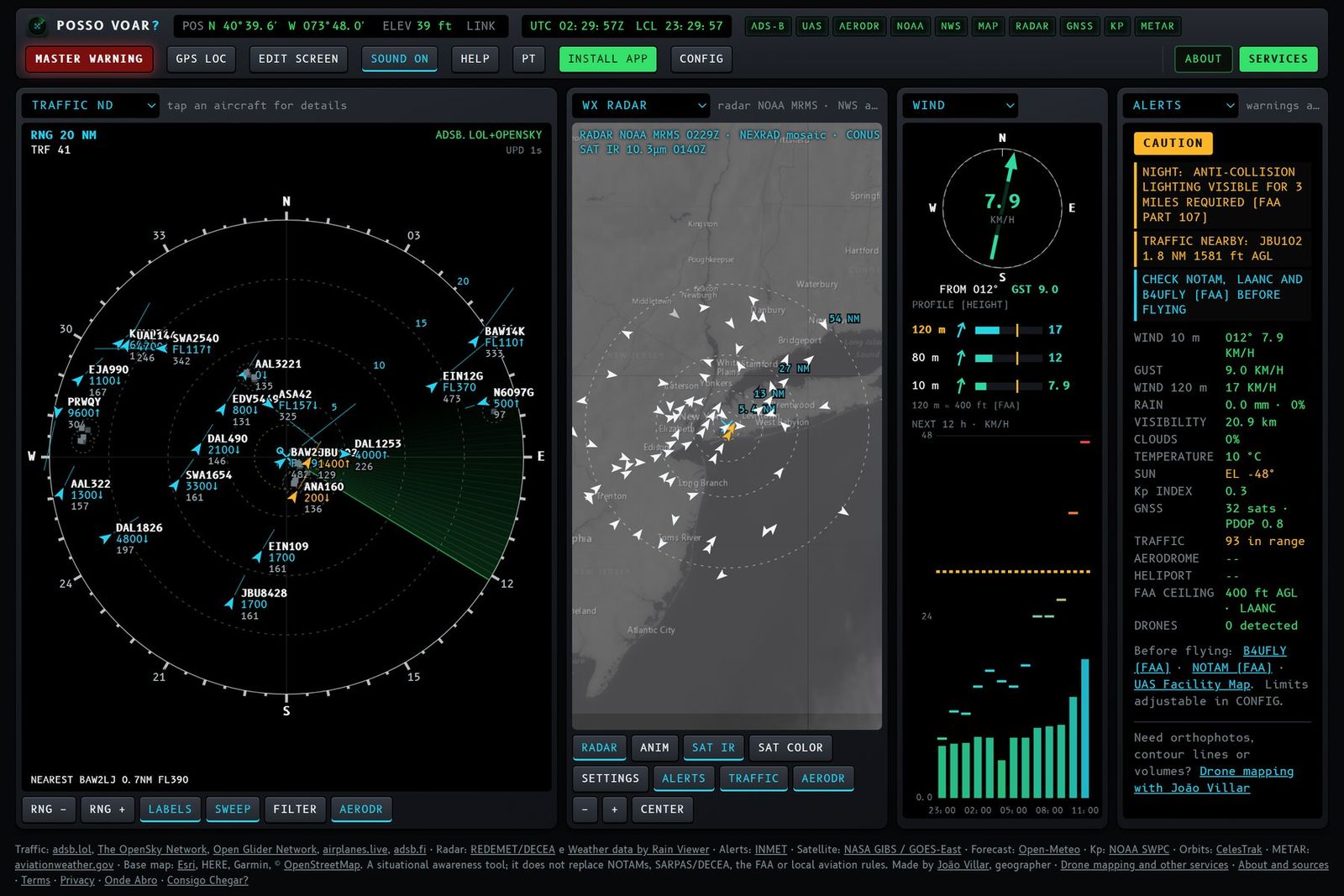Select the ANA160 orange aircraft icon
1344x896 pixels.
(x=293, y=497)
